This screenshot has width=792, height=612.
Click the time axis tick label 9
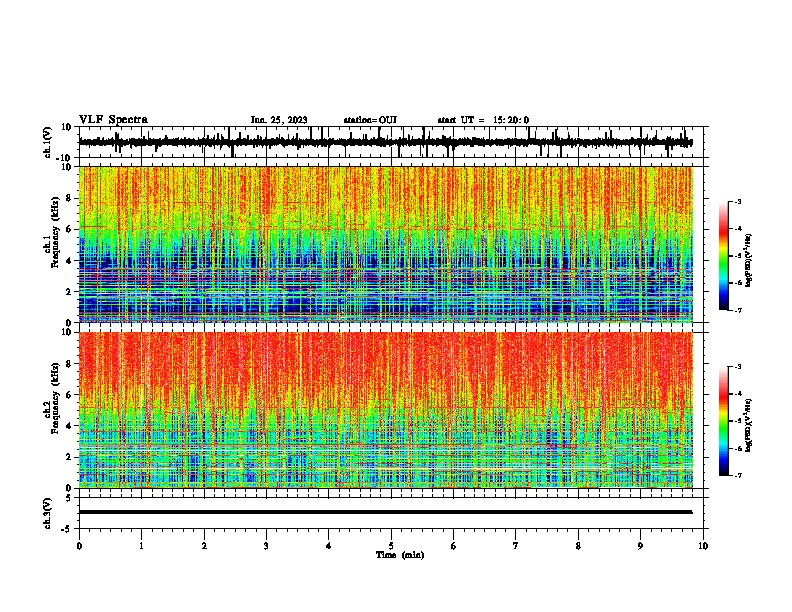point(640,546)
